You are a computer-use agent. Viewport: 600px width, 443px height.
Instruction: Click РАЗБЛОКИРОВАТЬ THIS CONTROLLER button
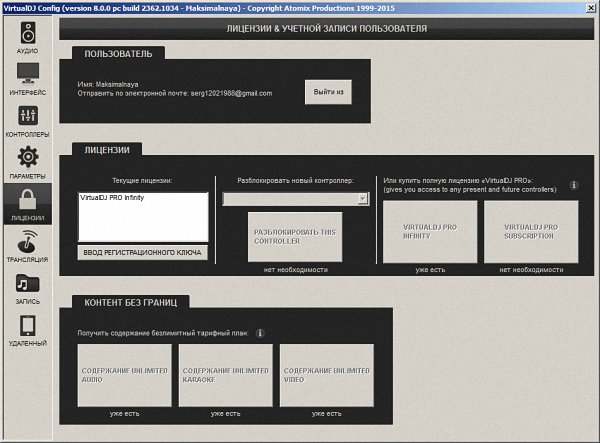pos(294,237)
